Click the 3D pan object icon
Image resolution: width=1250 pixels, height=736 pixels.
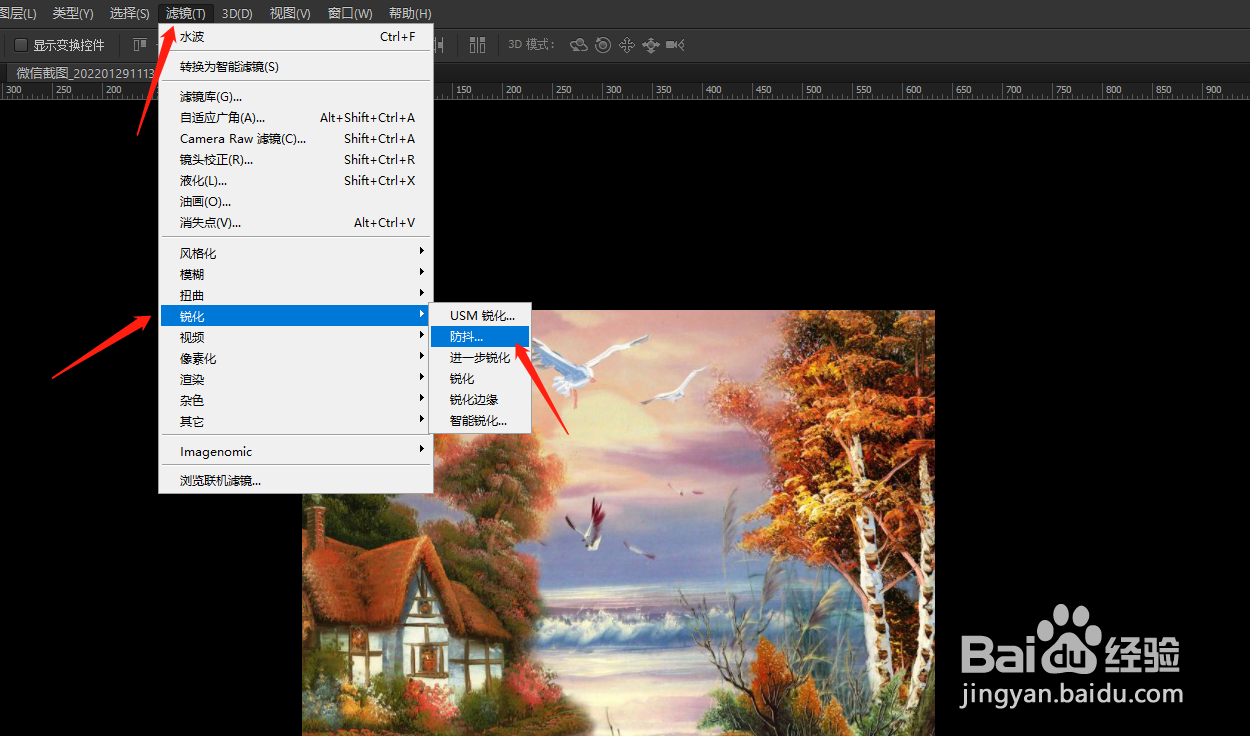click(x=627, y=45)
